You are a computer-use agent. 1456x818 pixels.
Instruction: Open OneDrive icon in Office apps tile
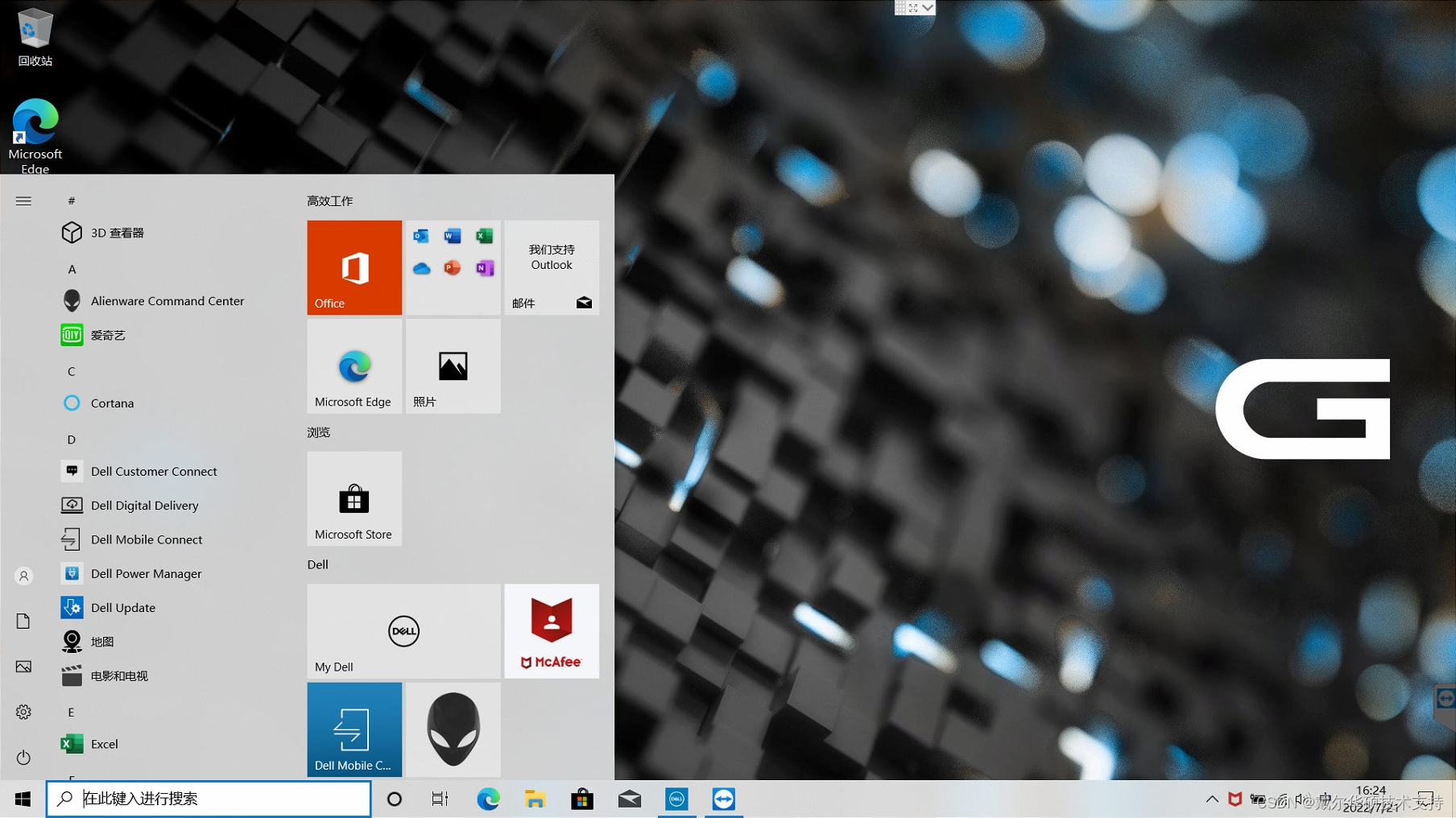(x=421, y=268)
